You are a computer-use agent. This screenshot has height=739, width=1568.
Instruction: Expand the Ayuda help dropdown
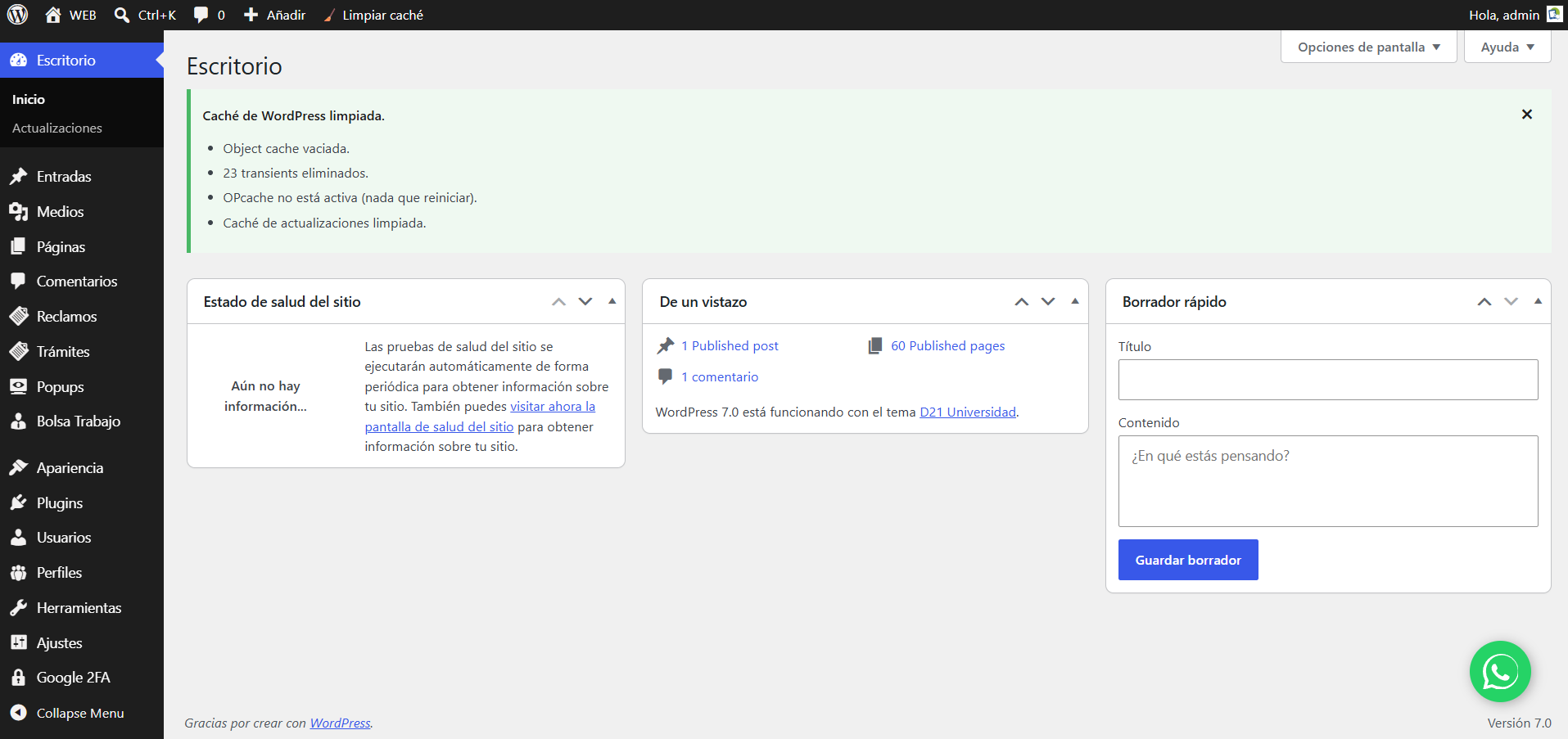coord(1507,47)
